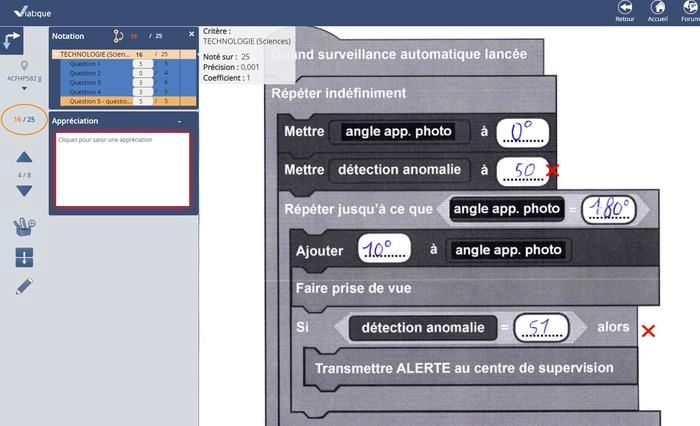
Task: Select Question 5 row in Notation list
Action: pyautogui.click(x=98, y=101)
